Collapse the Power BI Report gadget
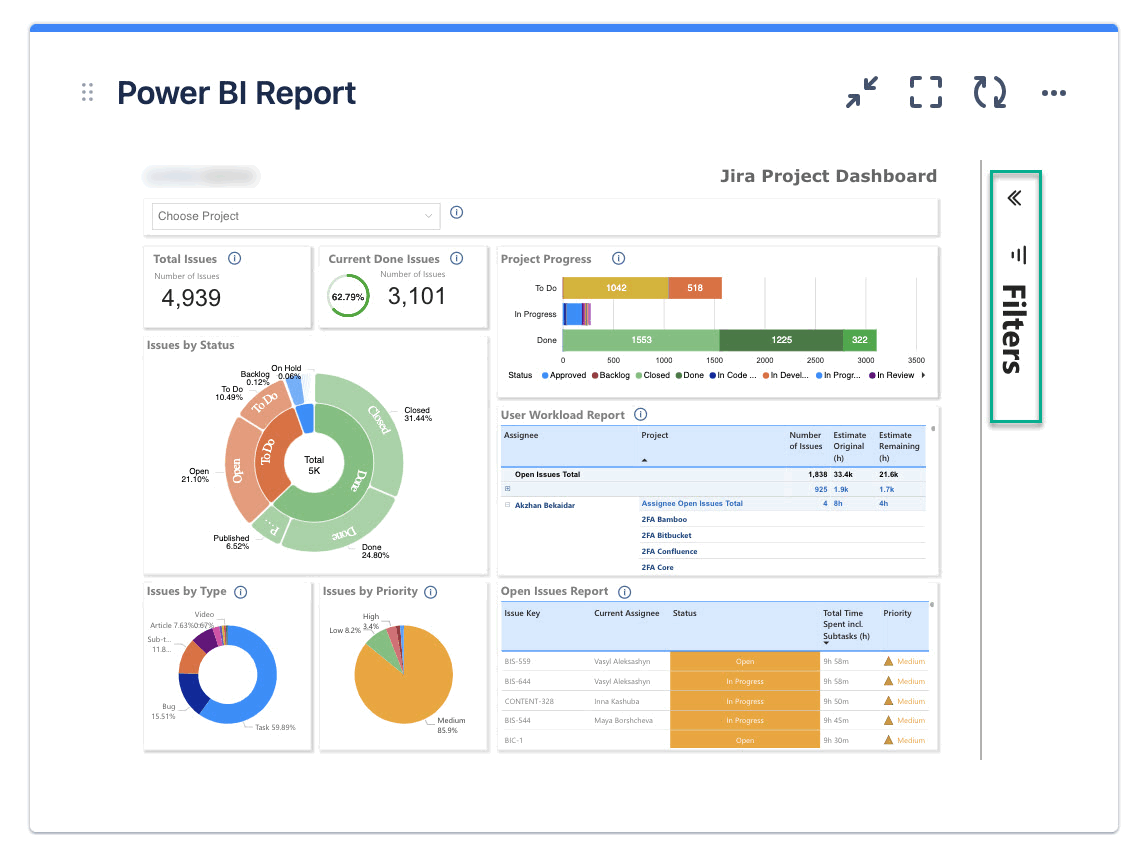 pos(861,92)
